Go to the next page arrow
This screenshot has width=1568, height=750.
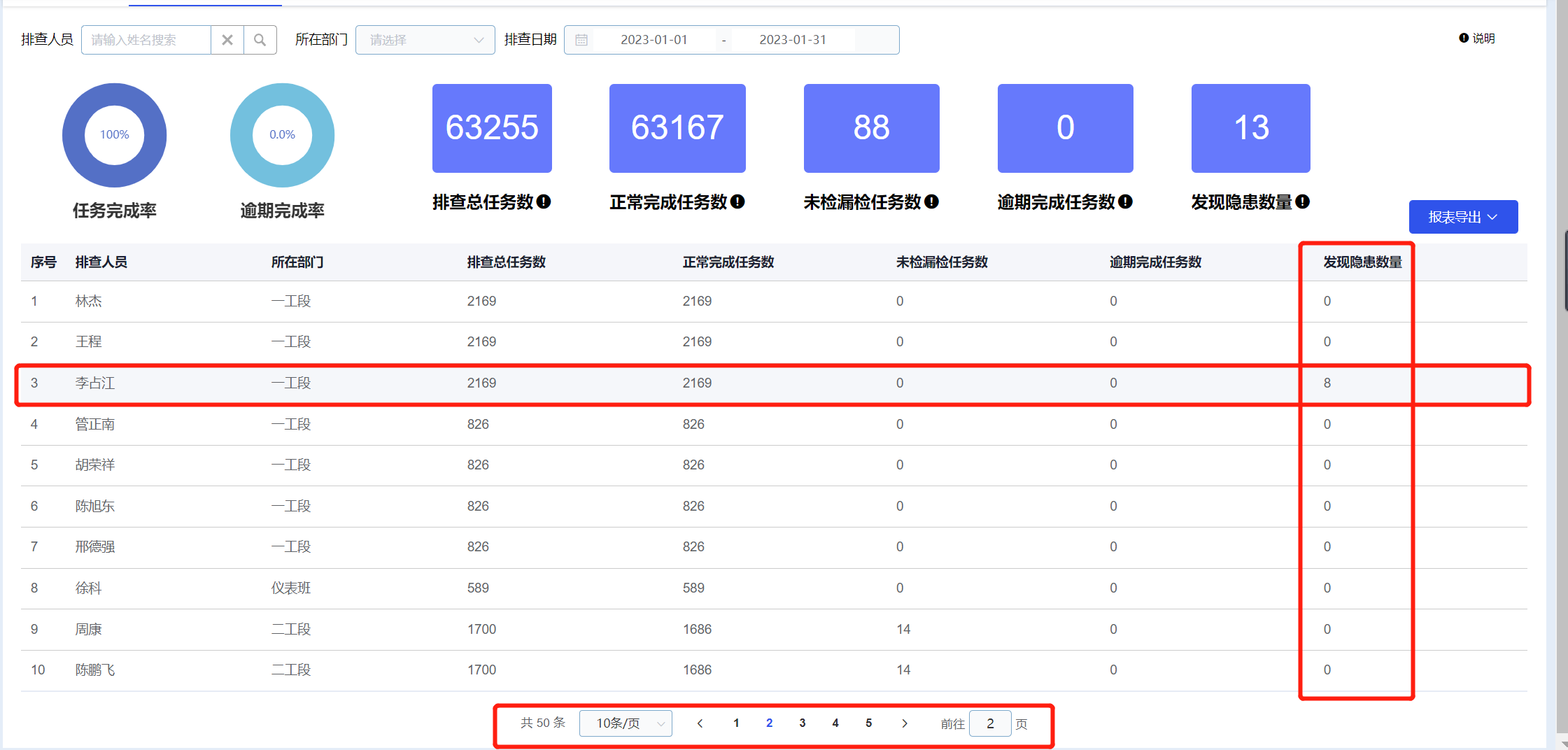(x=905, y=723)
